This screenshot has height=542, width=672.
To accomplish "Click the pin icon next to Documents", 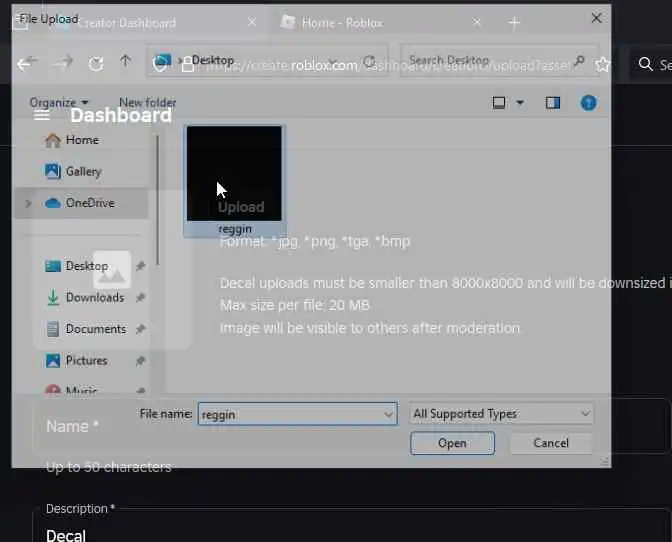I will (x=141, y=329).
